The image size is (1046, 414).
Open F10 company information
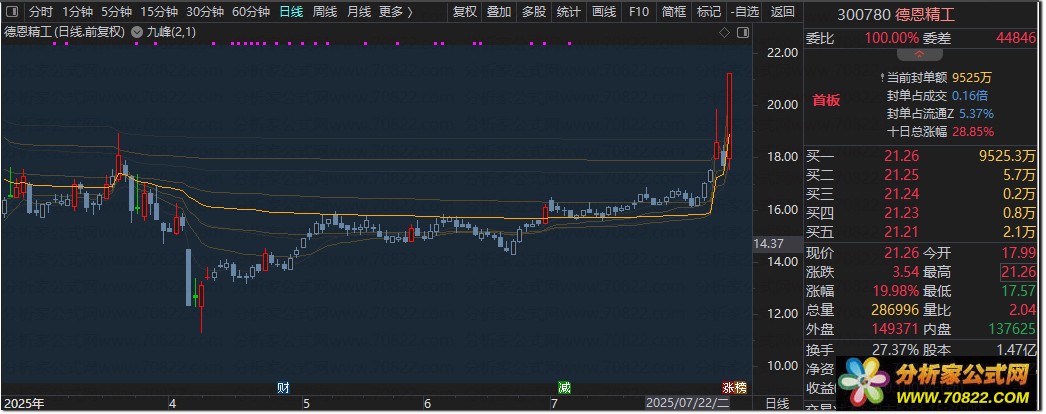[x=638, y=11]
